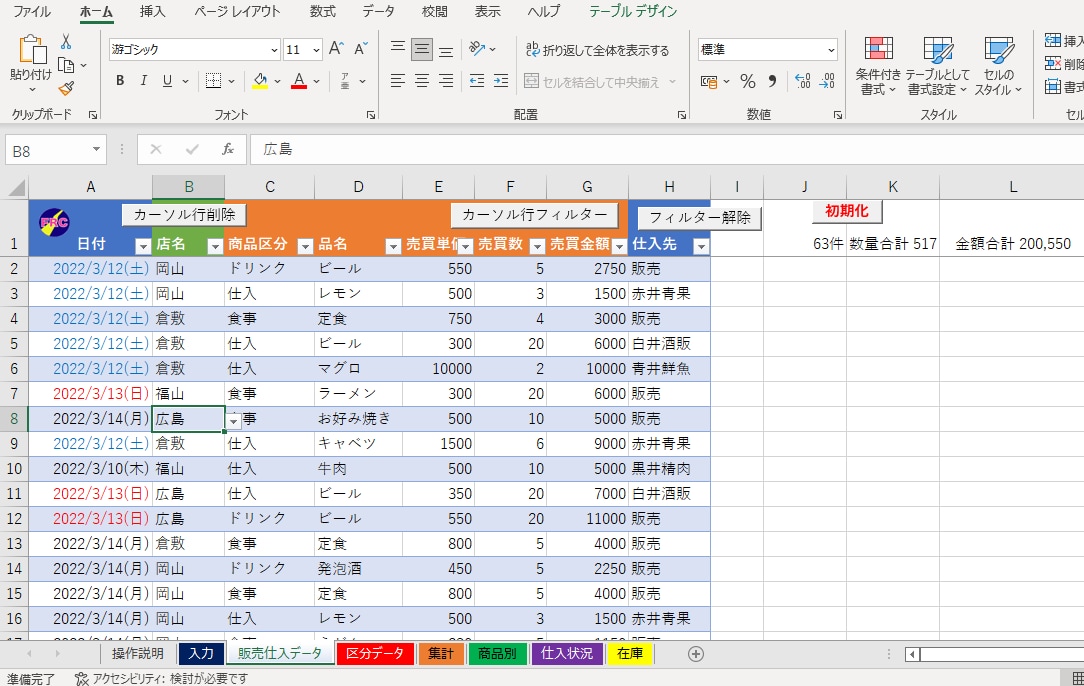Open the font size dropdown
Viewport: 1084px width, 686px height.
tap(316, 50)
